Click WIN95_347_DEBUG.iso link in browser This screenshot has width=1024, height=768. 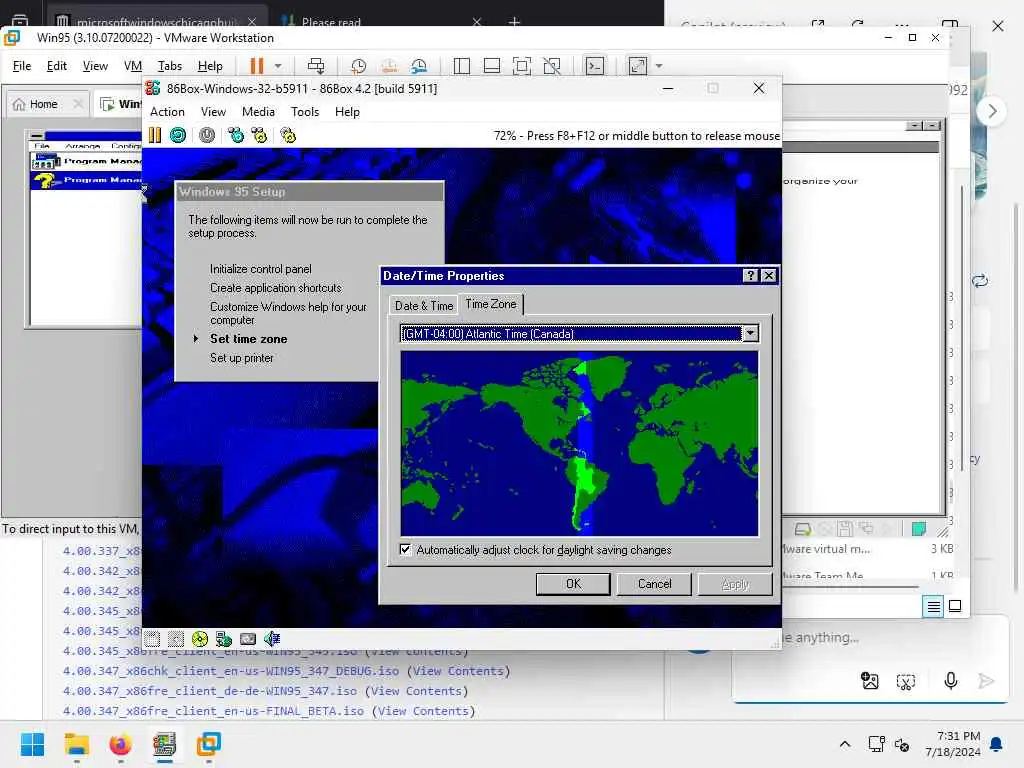(231, 671)
